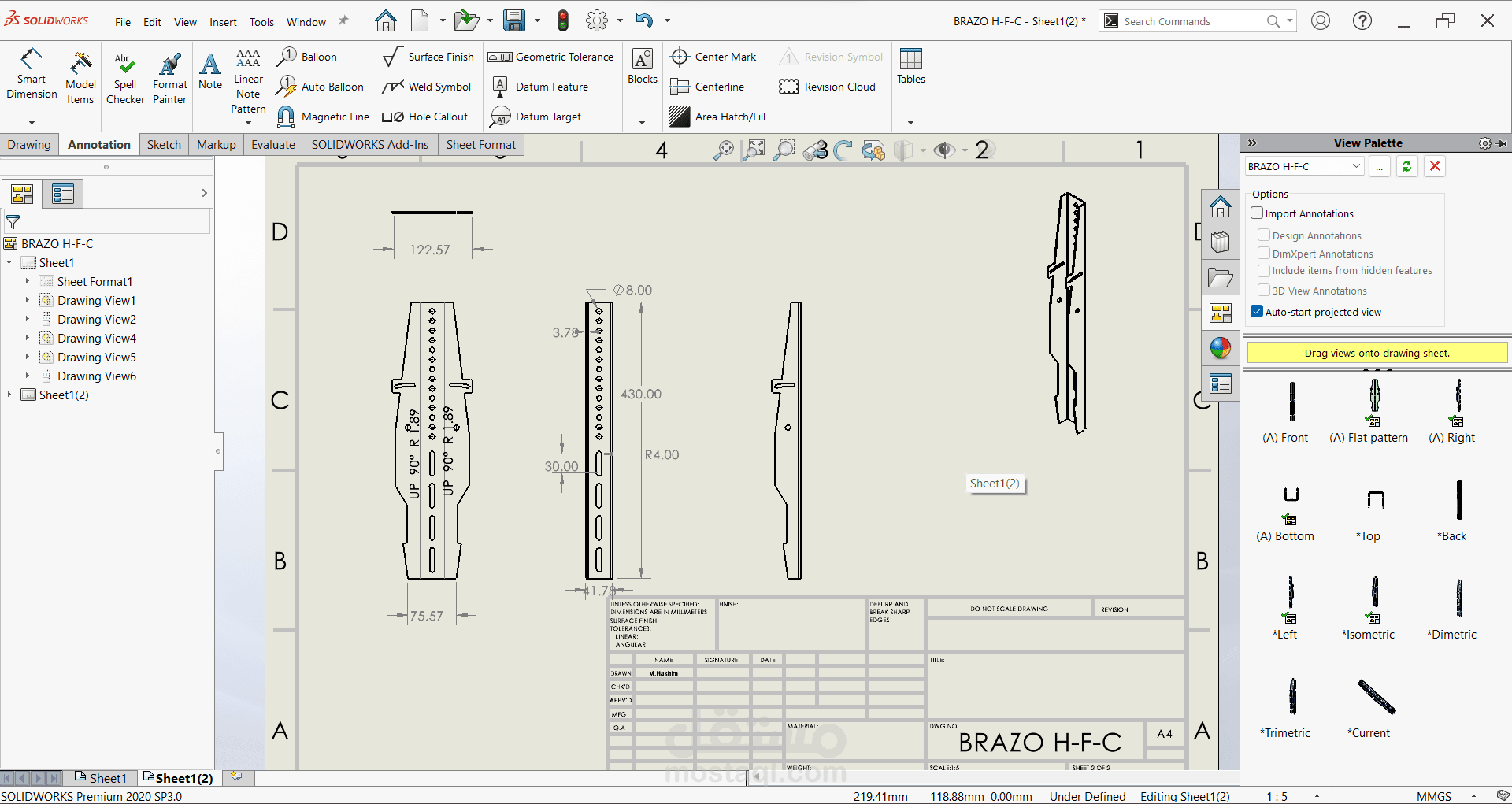
Task: Insert a Center Mark
Action: pyautogui.click(x=713, y=57)
